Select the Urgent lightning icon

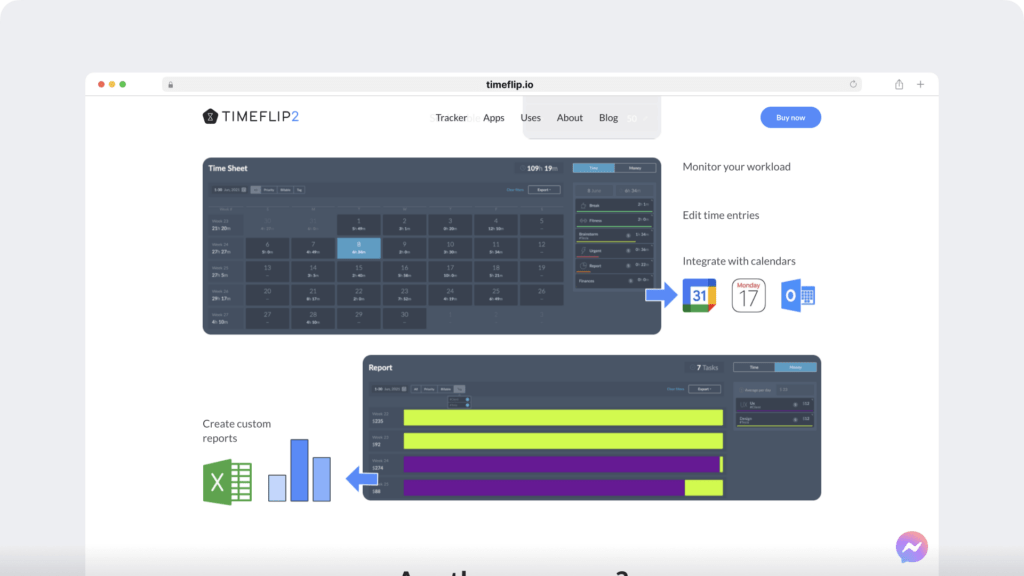(x=584, y=250)
